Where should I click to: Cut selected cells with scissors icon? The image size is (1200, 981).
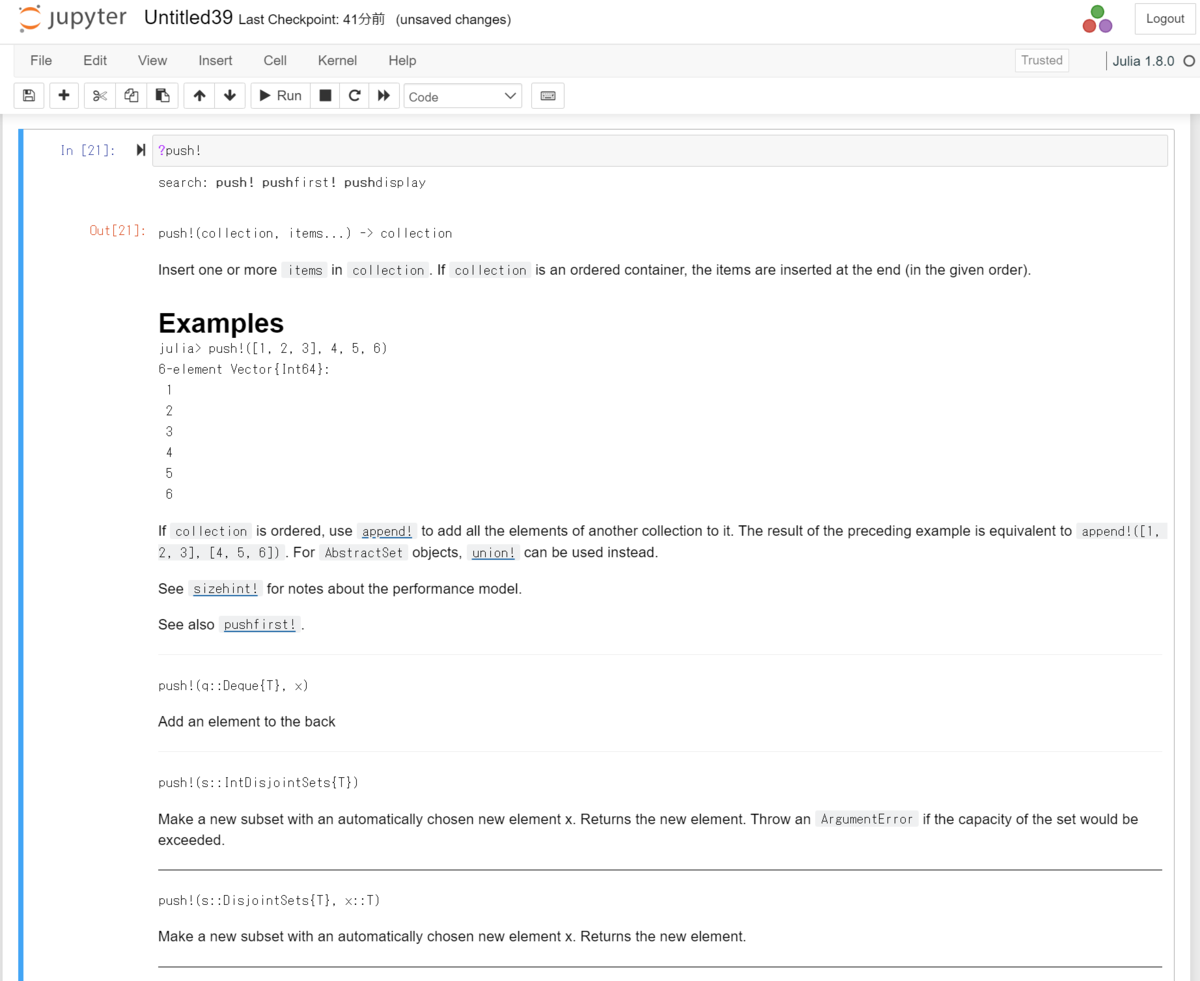99,96
